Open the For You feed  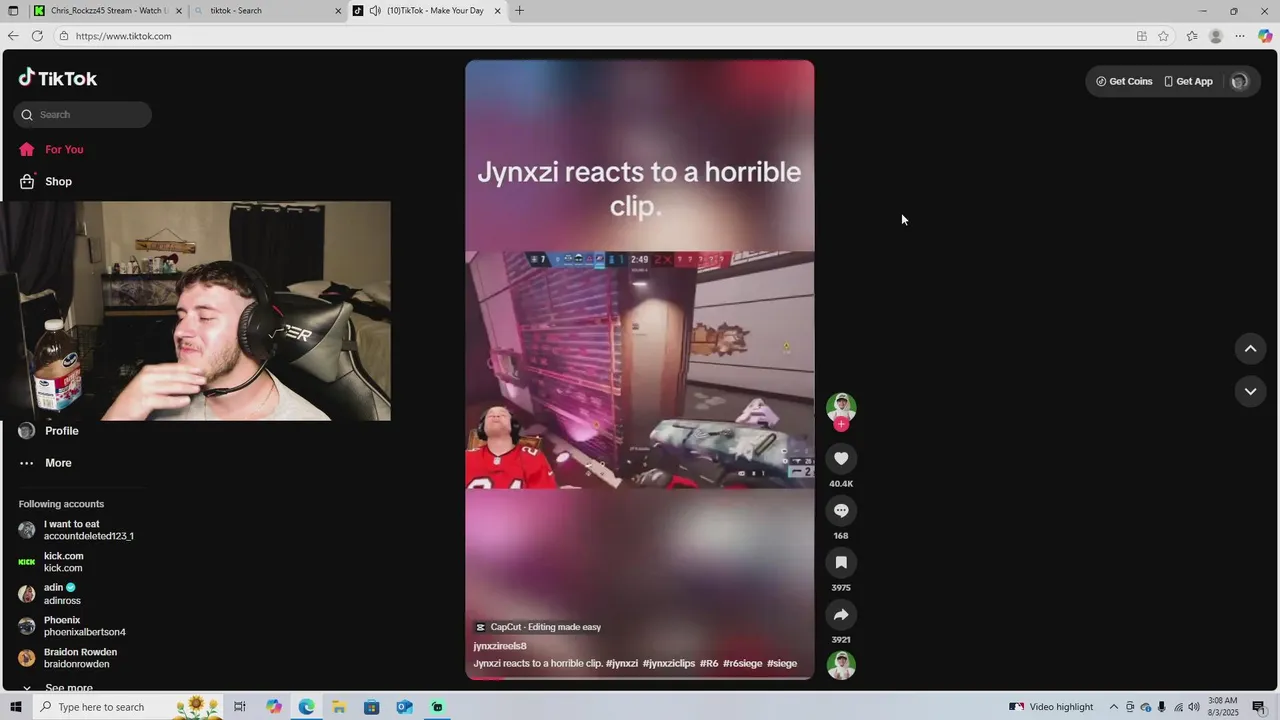(x=51, y=149)
